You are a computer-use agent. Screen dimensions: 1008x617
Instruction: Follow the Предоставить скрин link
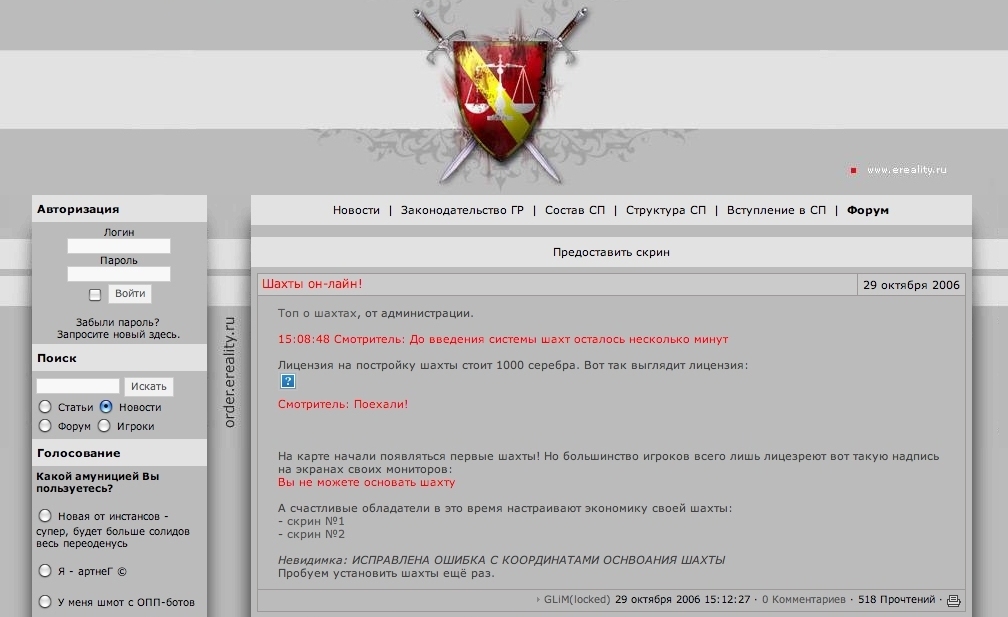[x=611, y=253]
